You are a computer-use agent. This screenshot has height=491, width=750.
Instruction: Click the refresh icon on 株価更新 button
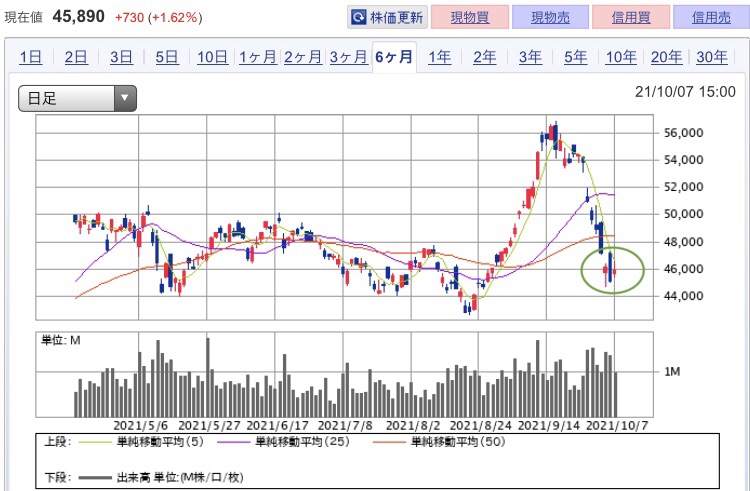point(358,18)
